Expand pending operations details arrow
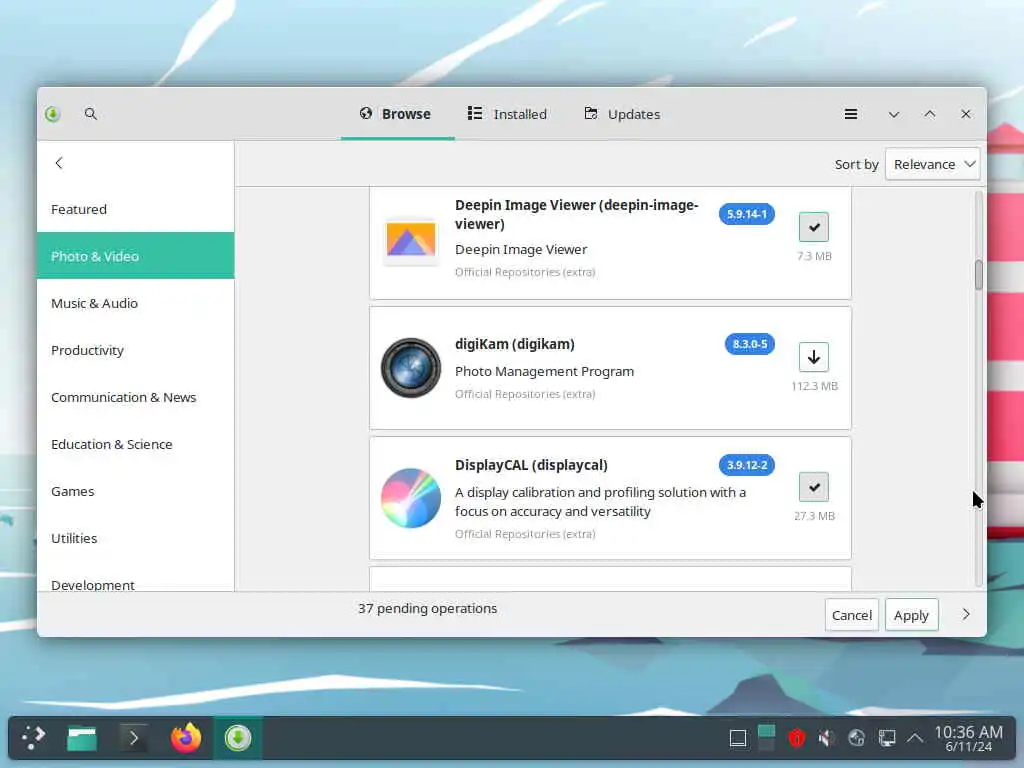 pos(966,615)
